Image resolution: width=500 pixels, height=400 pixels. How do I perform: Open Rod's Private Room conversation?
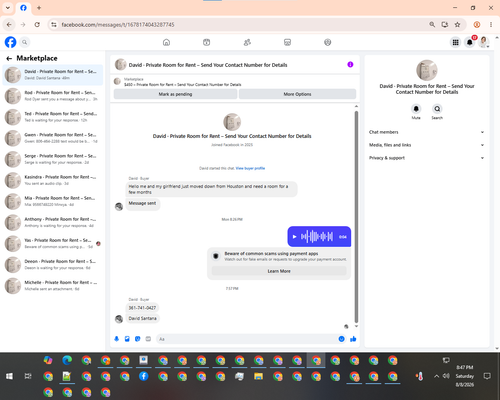coord(53,96)
